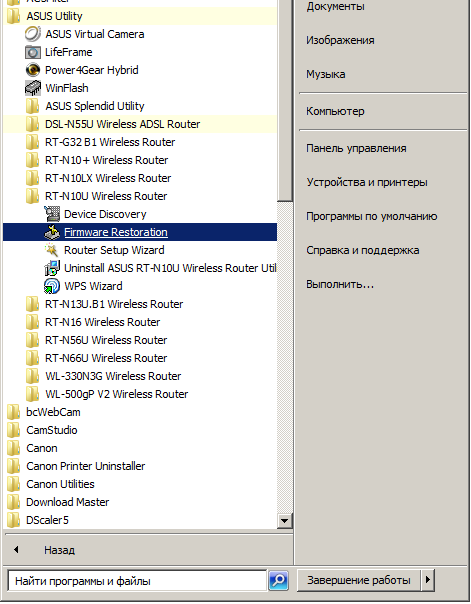Open Программы по умолчанию
Screen dimensions: 471x604
click(x=372, y=216)
